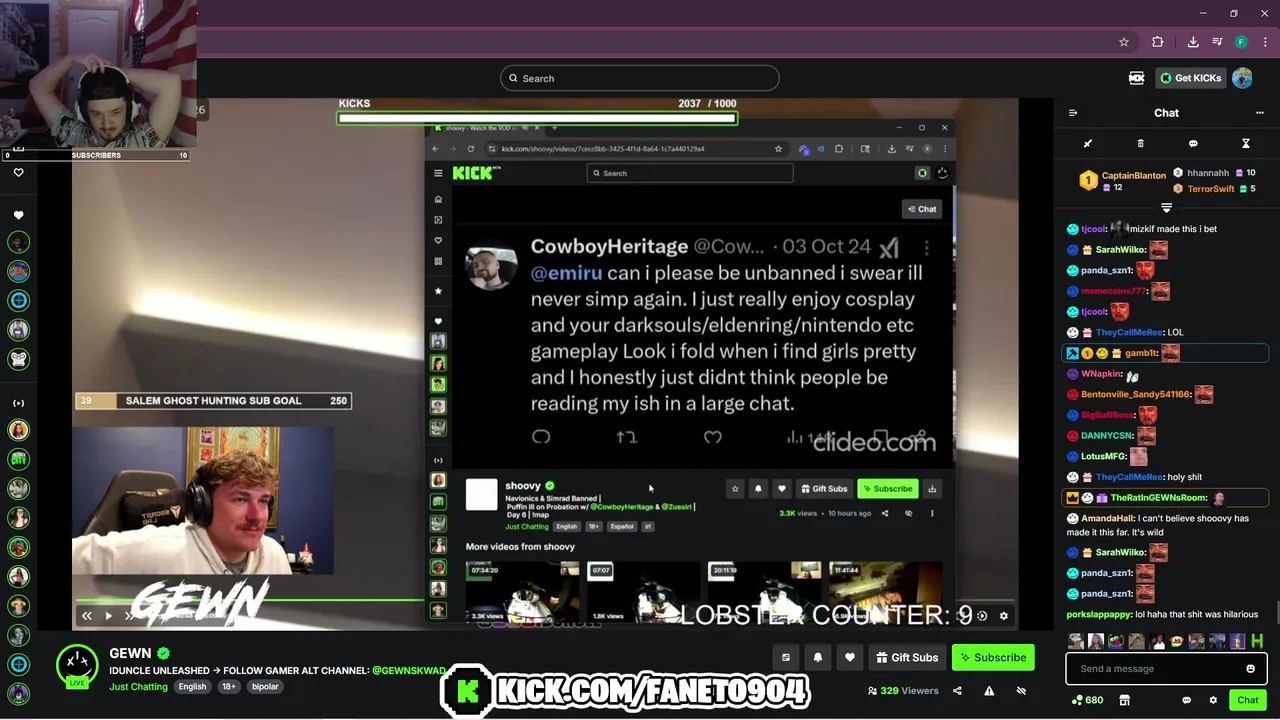The height and width of the screenshot is (720, 1280).
Task: Open the KICKs leaderboard icon beside Get KICKs
Action: coord(1136,78)
